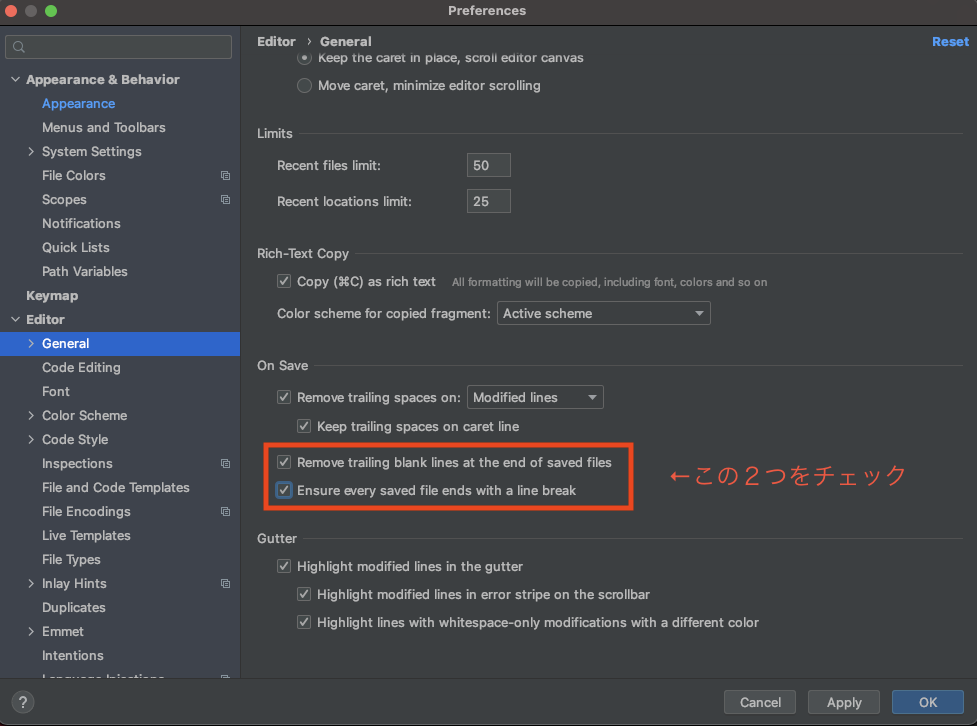
Task: Toggle Highlight modified lines in error stripe
Action: click(x=304, y=595)
